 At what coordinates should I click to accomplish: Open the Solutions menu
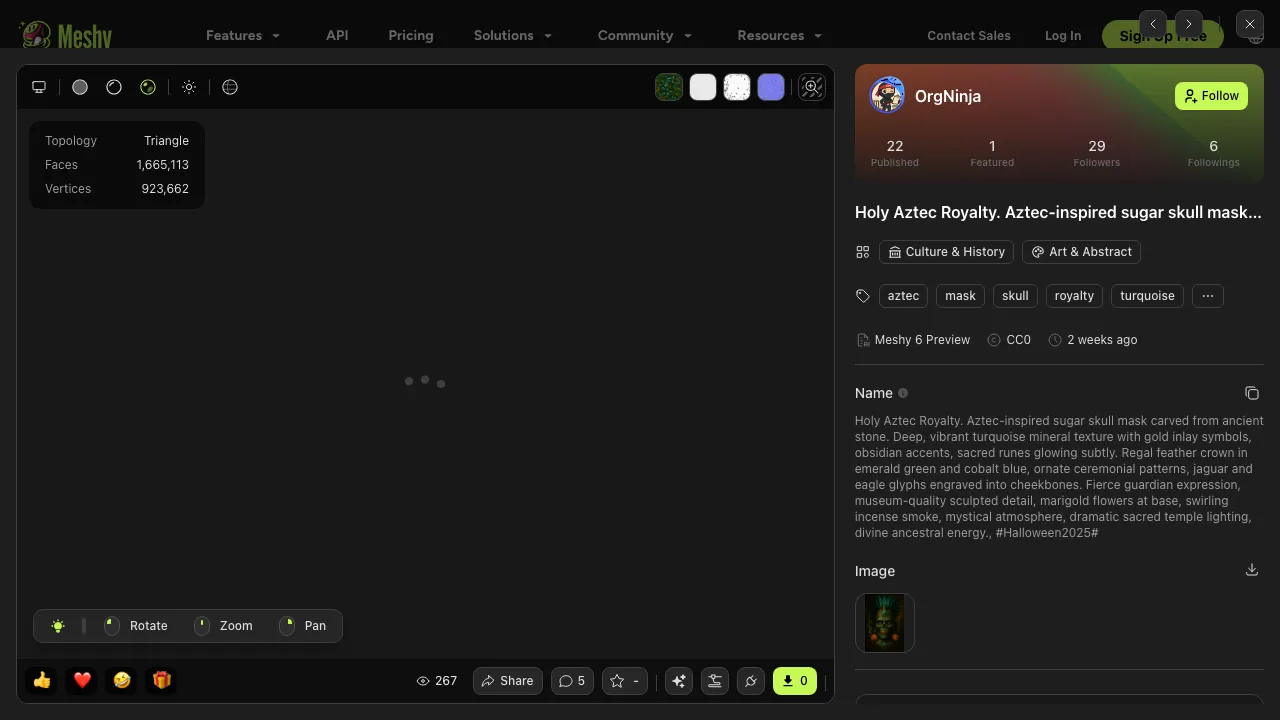pos(512,35)
